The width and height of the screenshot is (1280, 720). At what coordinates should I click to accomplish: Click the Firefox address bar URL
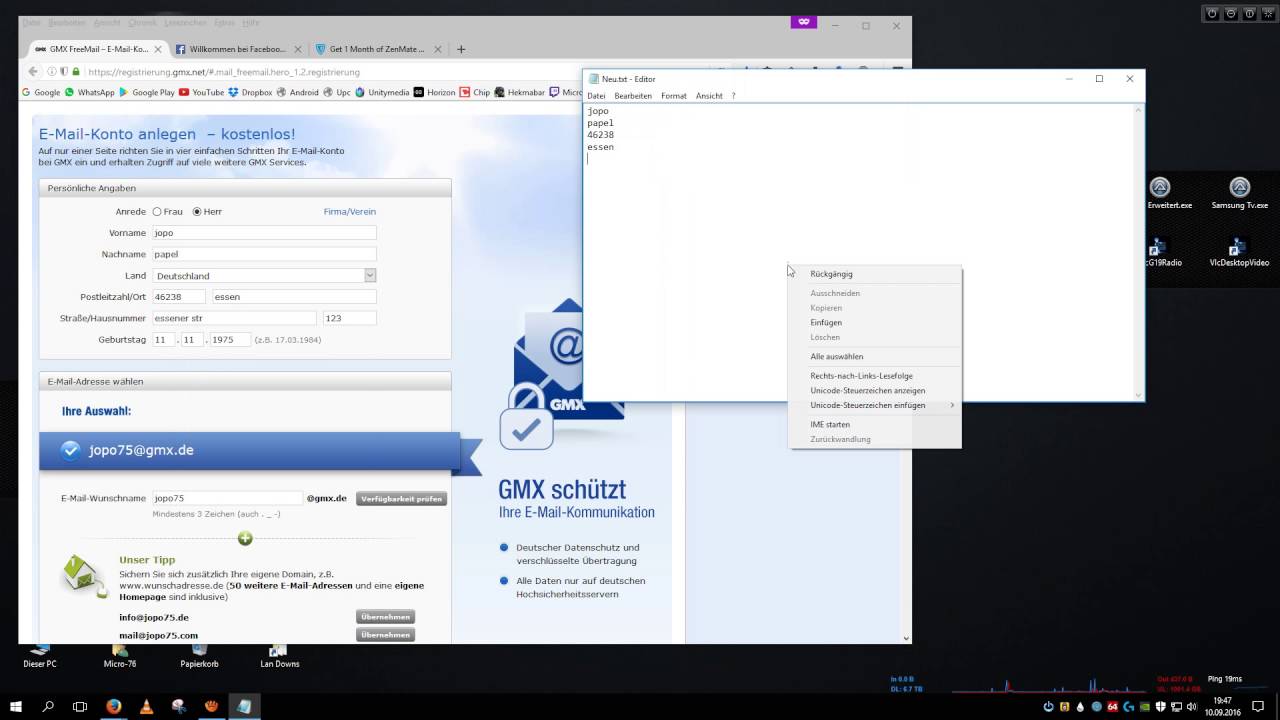pyautogui.click(x=224, y=72)
